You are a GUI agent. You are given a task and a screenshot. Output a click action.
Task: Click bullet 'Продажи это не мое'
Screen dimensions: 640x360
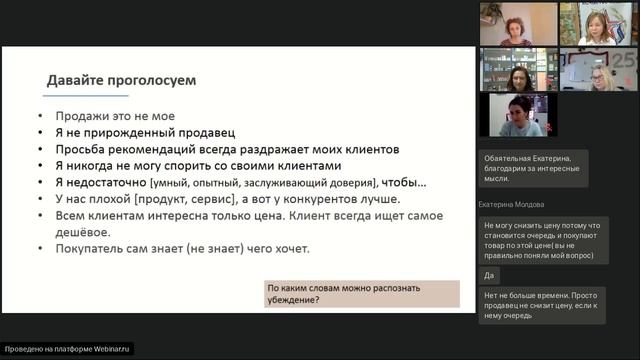(x=115, y=116)
